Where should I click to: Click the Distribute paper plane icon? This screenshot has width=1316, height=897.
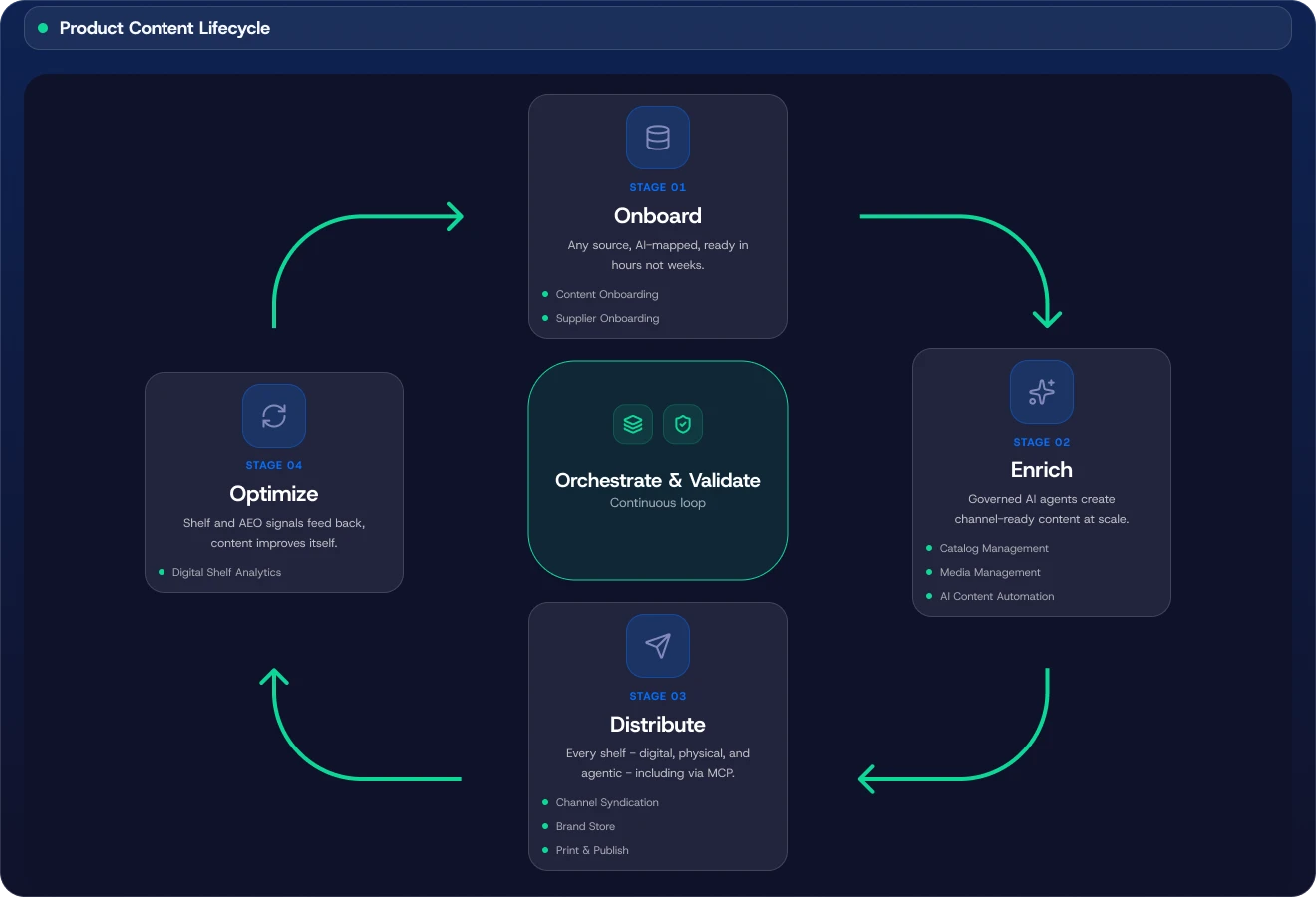coord(658,646)
